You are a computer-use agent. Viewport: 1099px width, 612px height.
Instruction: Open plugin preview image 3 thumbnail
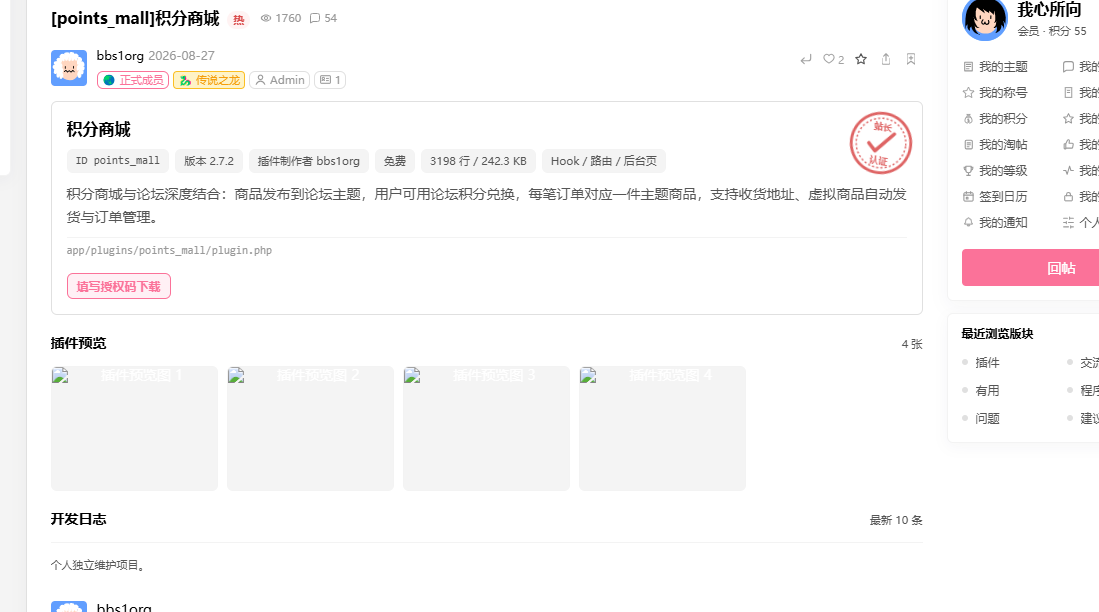tap(486, 428)
